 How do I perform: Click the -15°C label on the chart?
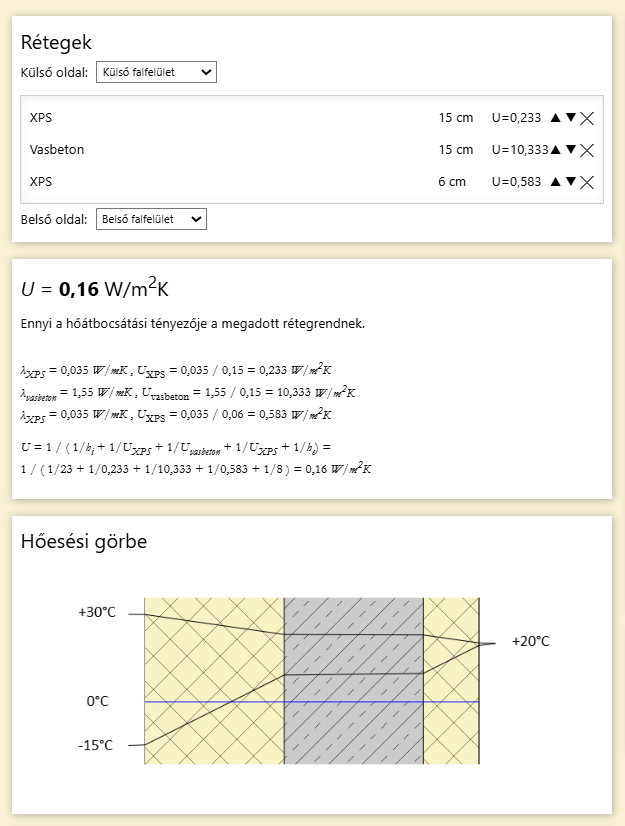point(96,745)
